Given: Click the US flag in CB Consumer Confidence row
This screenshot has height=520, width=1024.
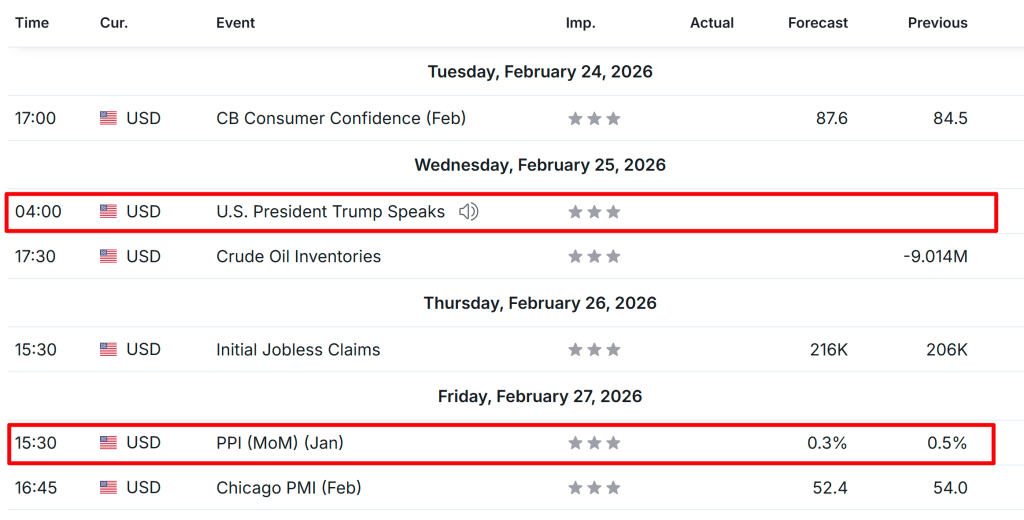Looking at the screenshot, I should [x=108, y=118].
